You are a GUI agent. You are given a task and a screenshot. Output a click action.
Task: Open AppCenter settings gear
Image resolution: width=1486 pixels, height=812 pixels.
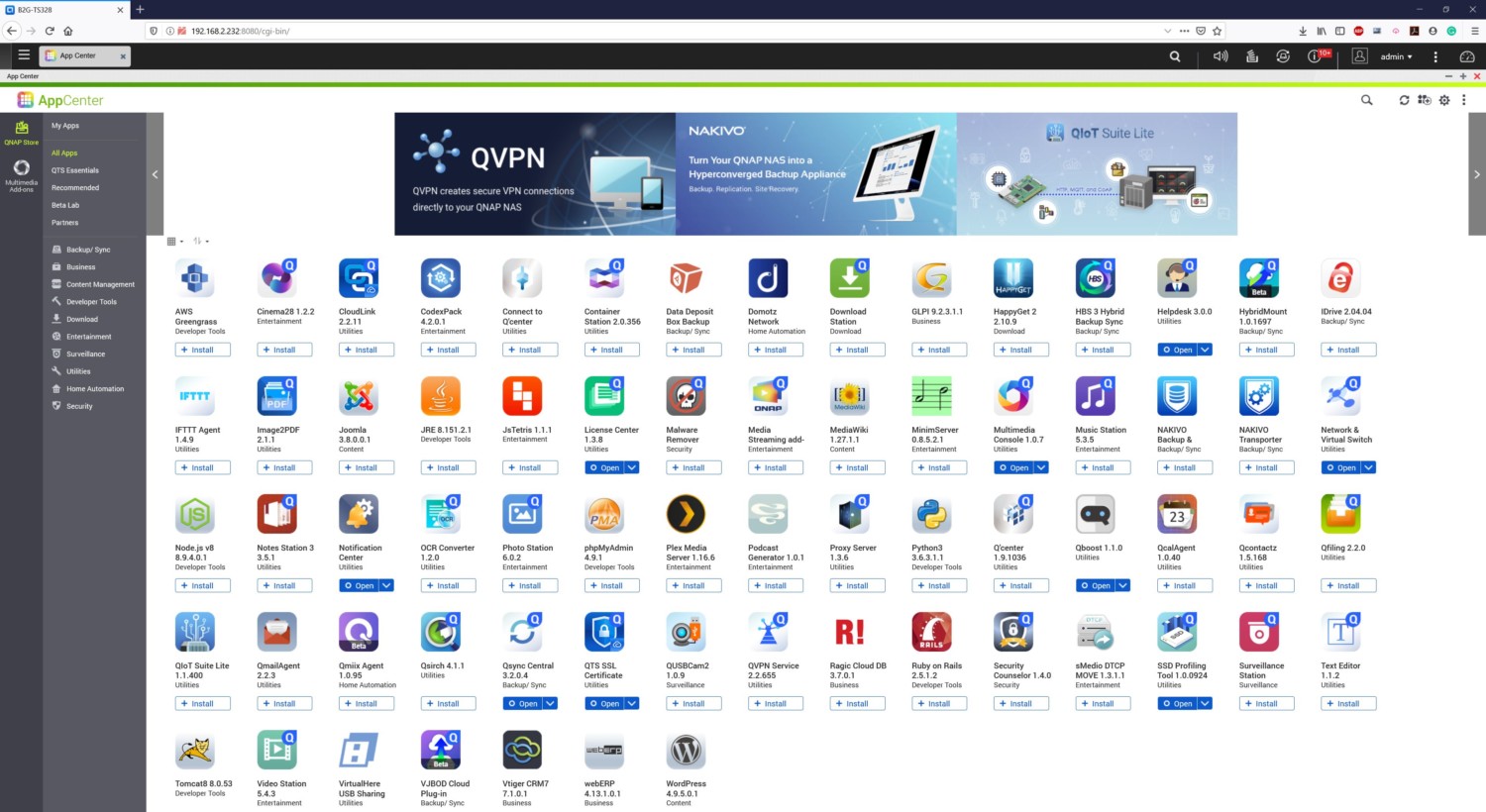coord(1444,100)
